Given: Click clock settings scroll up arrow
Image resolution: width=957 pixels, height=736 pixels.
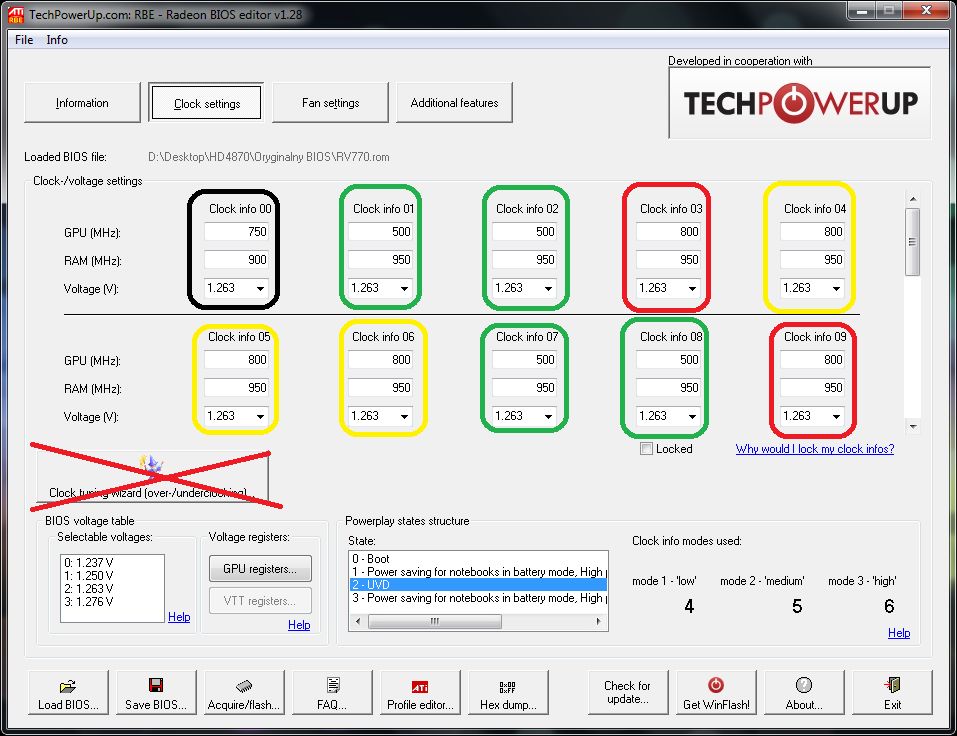Looking at the screenshot, I should coord(912,199).
